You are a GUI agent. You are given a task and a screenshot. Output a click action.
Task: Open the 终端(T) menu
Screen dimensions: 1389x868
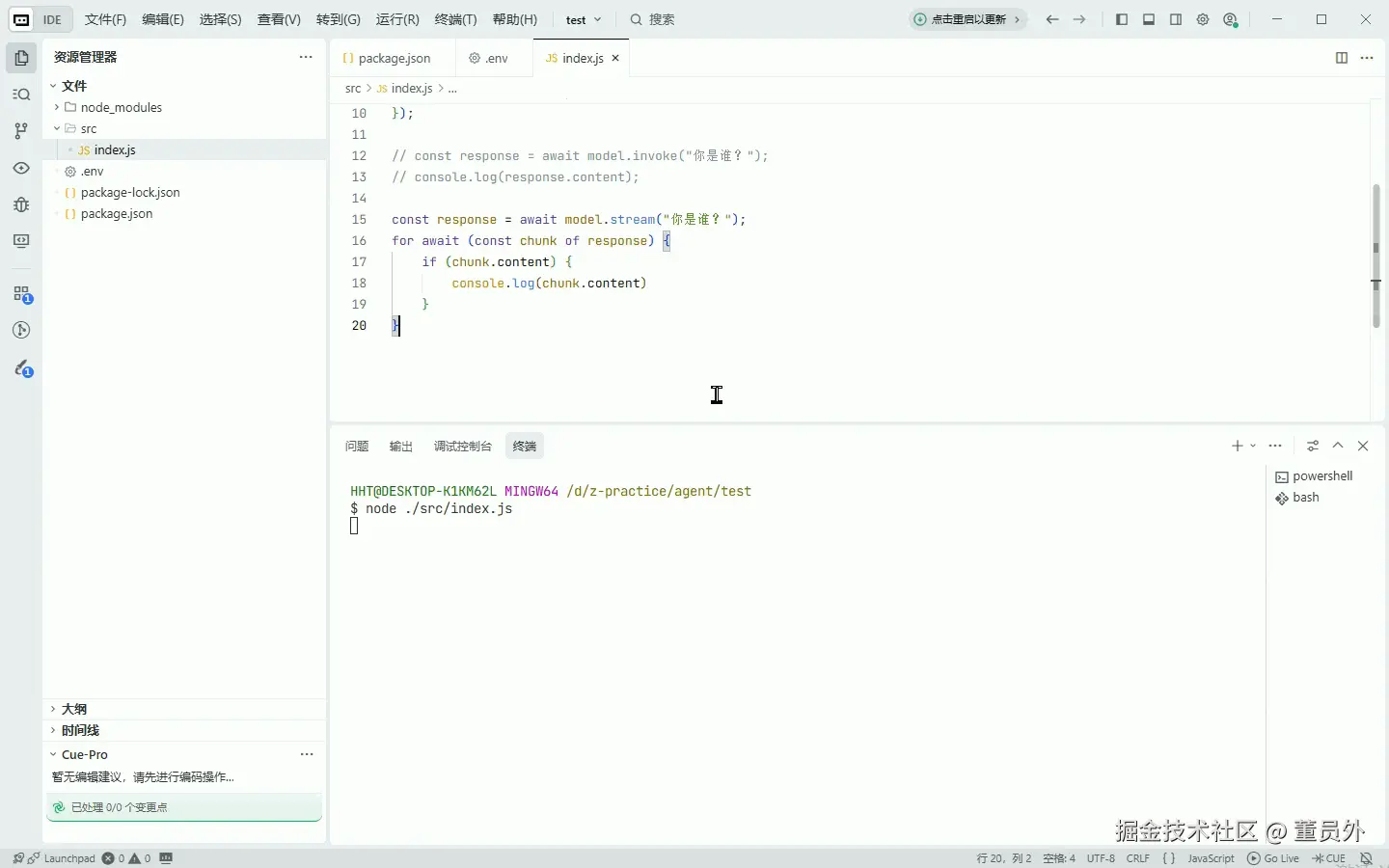pyautogui.click(x=455, y=19)
